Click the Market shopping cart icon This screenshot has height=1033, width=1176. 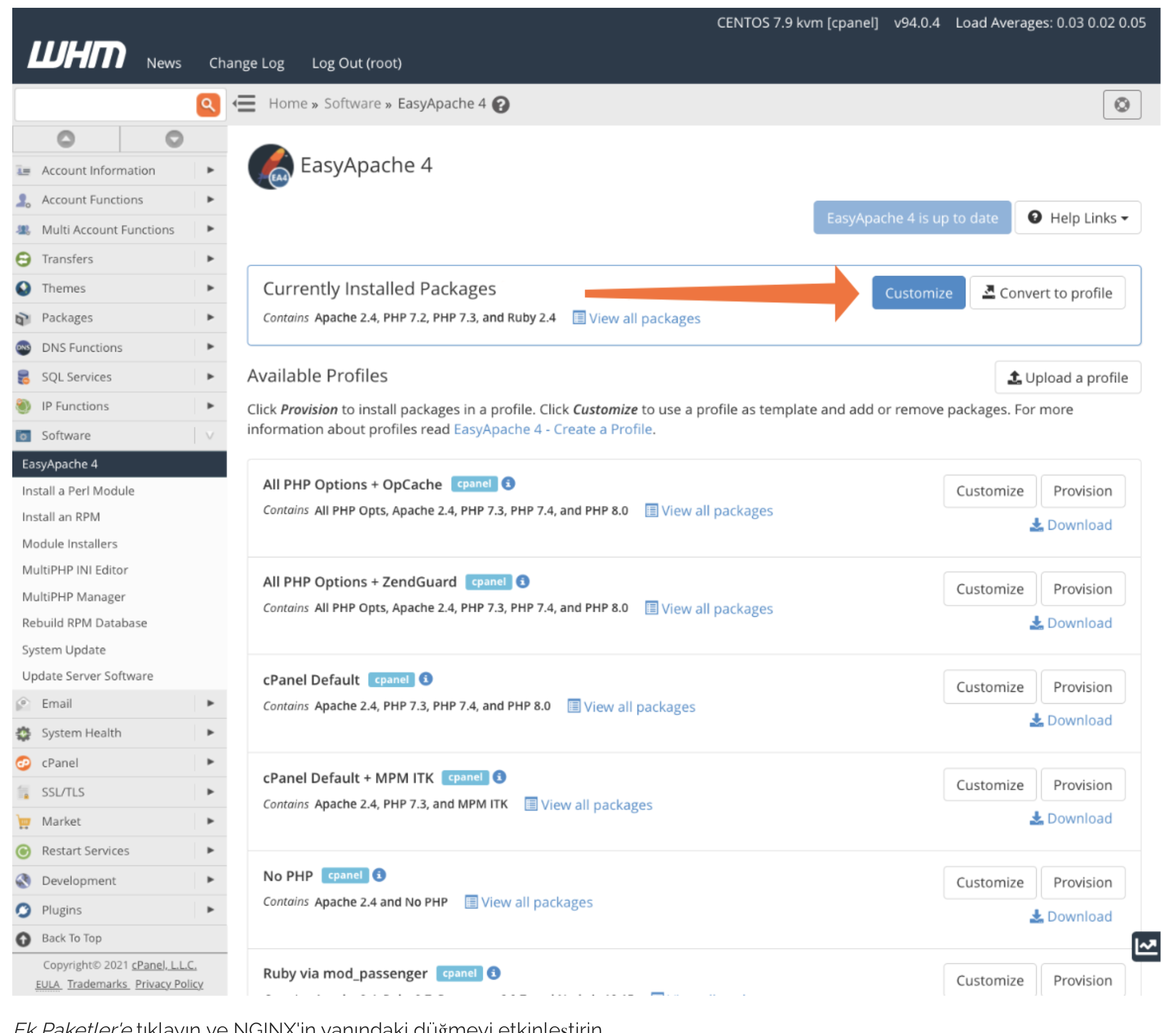(23, 822)
